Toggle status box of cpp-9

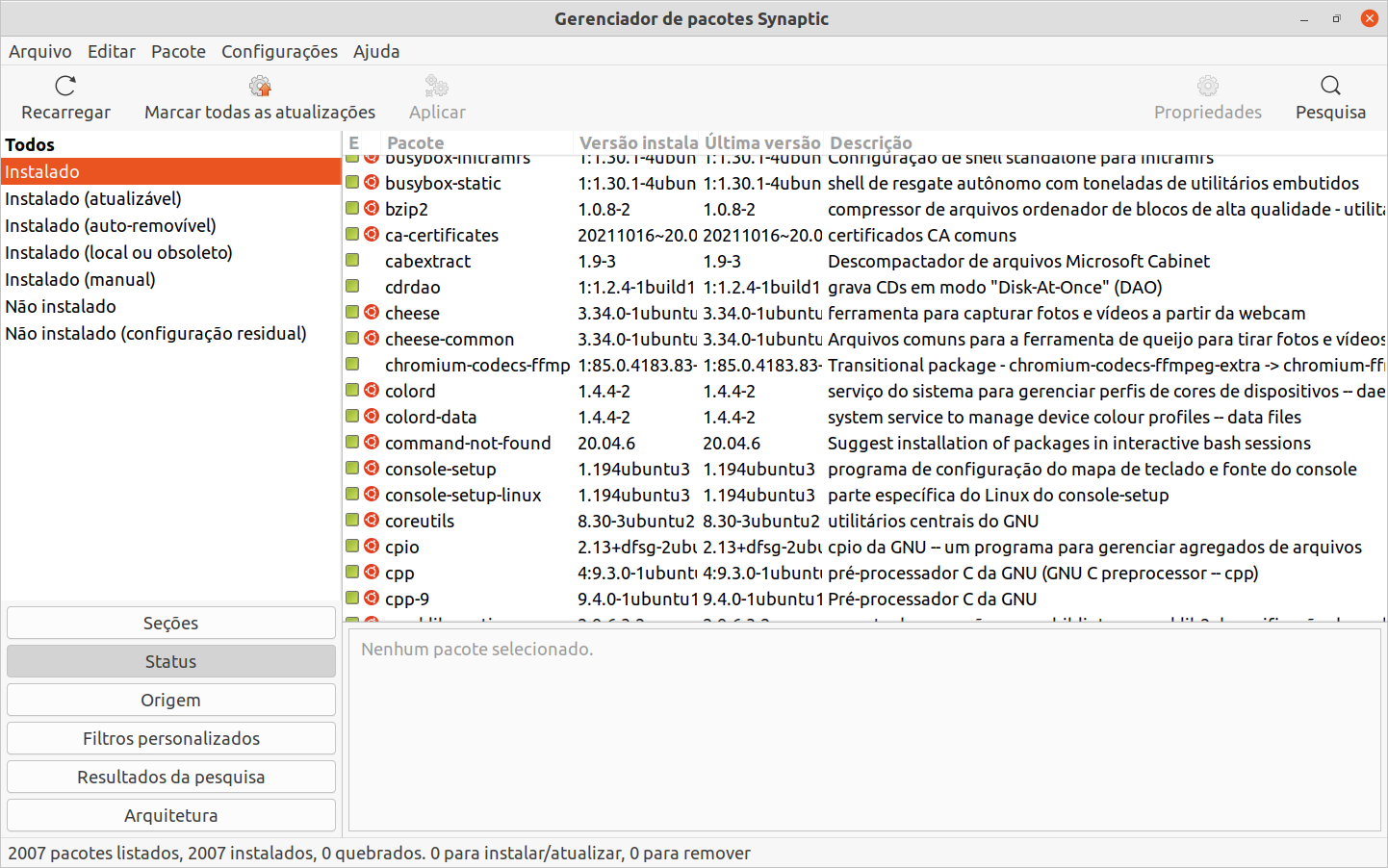[x=352, y=598]
